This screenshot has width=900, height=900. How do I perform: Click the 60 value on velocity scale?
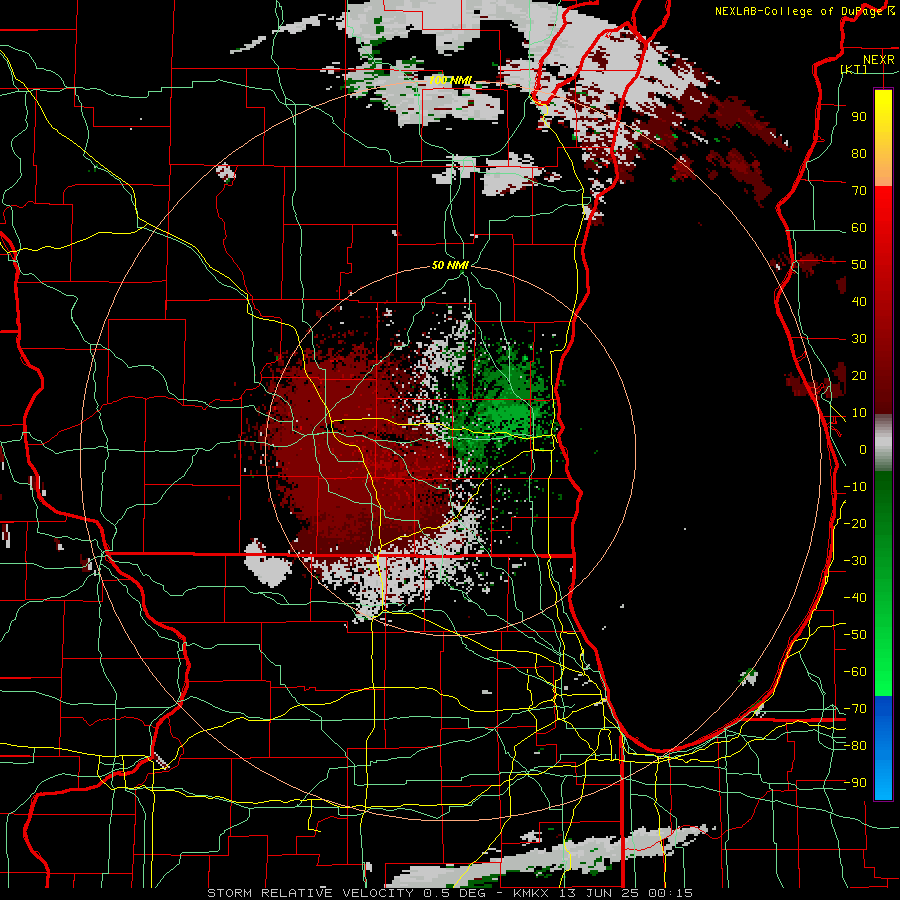tap(859, 227)
